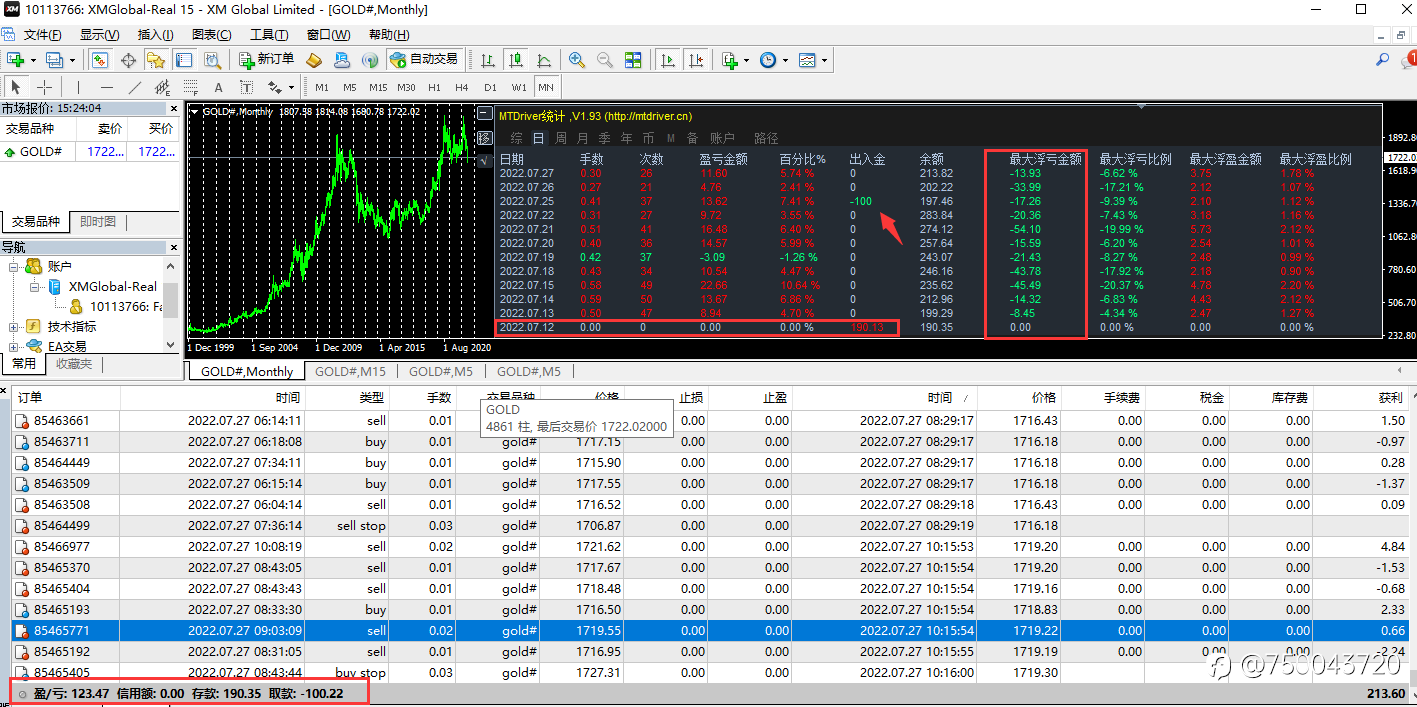Toggle the Navigator panel star-folder icon
Screen dimensions: 1417x707
coord(156,60)
